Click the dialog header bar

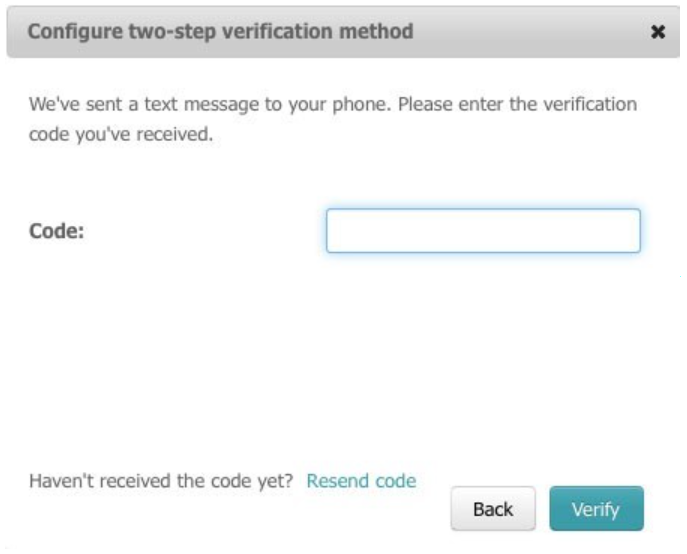click(343, 32)
